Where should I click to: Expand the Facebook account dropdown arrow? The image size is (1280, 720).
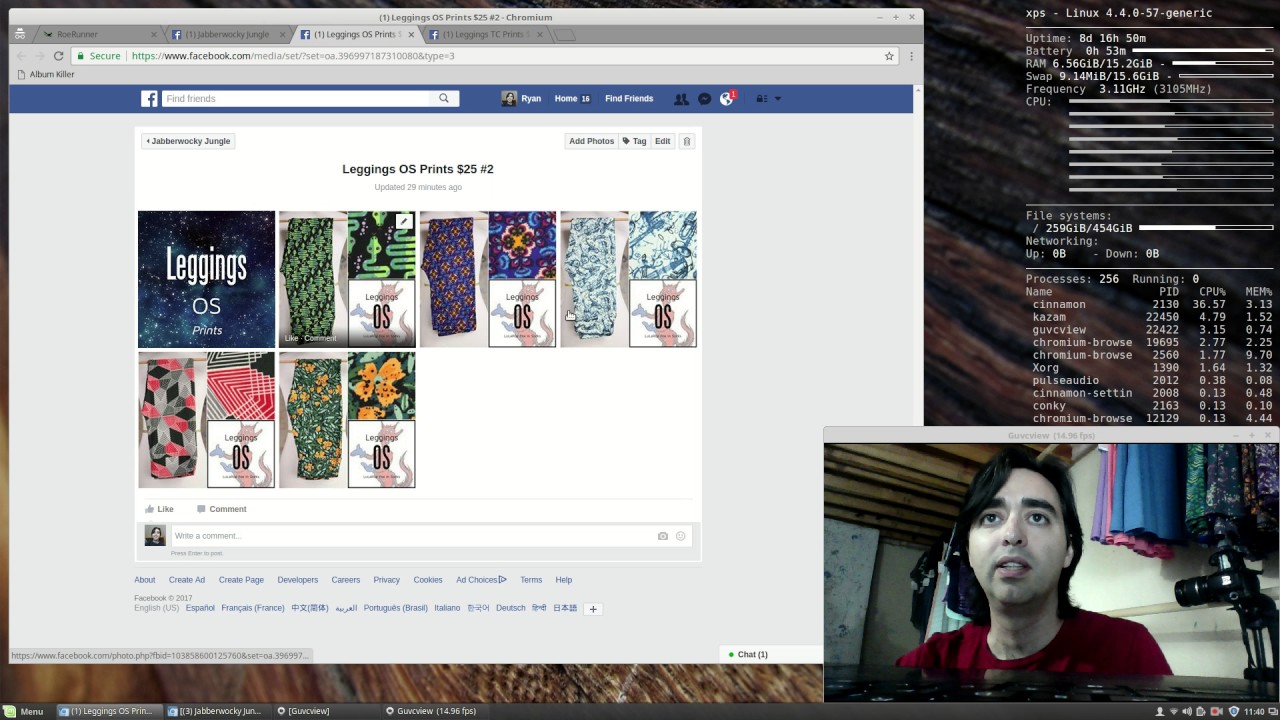click(x=778, y=99)
